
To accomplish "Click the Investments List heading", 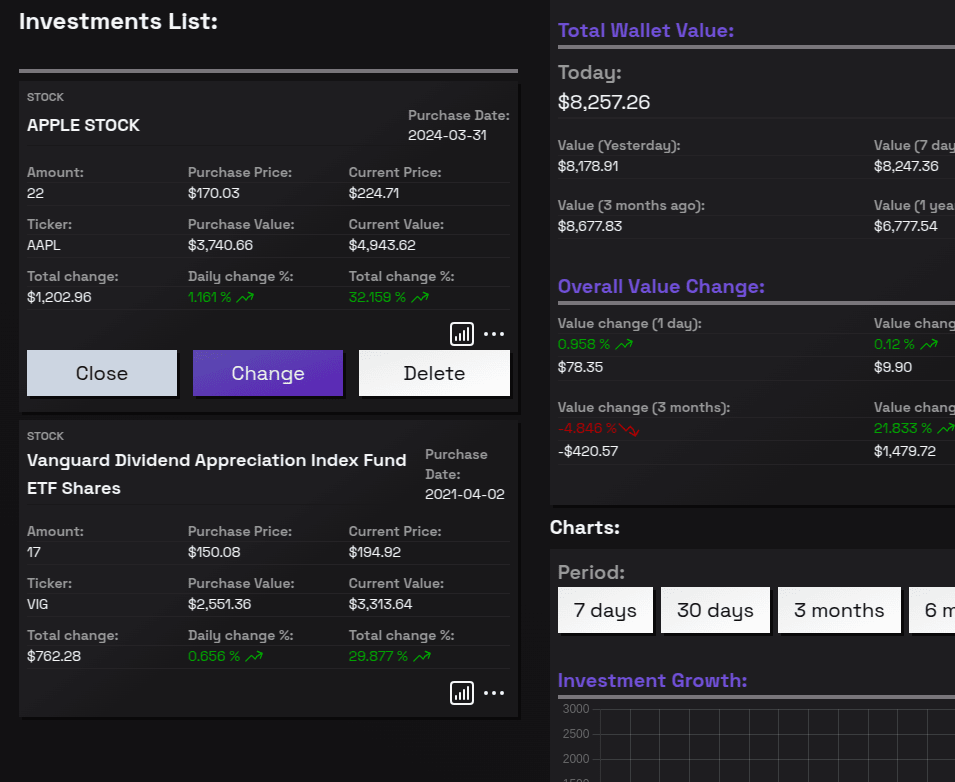I will click(x=118, y=21).
